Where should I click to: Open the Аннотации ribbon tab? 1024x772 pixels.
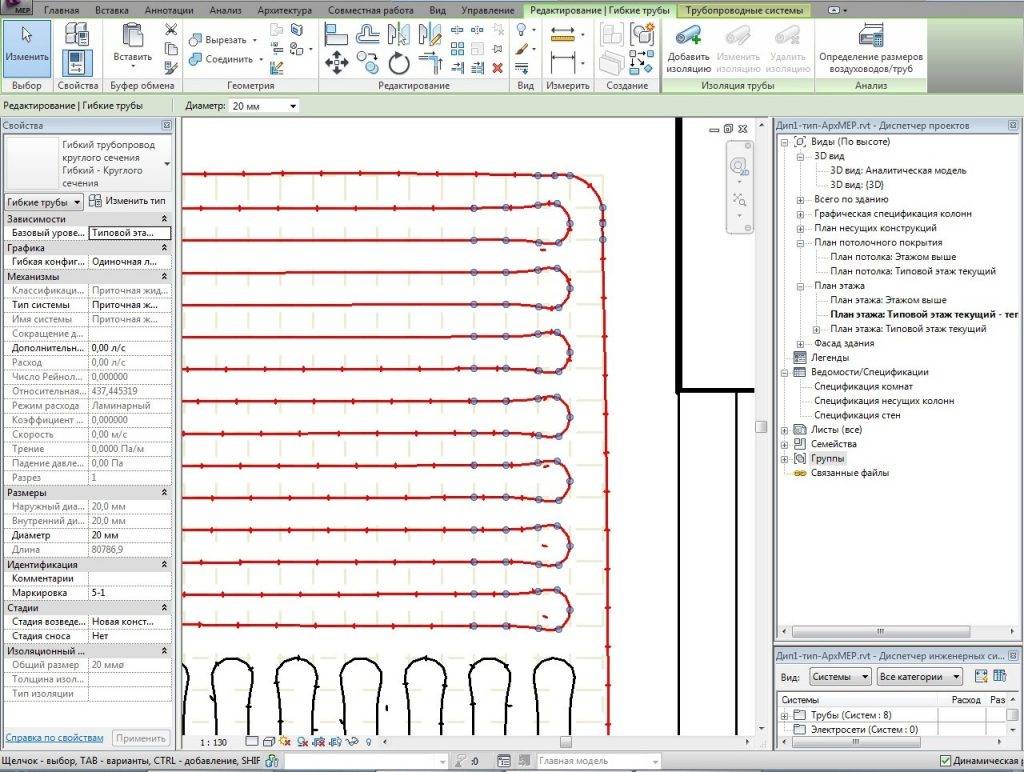pos(169,9)
